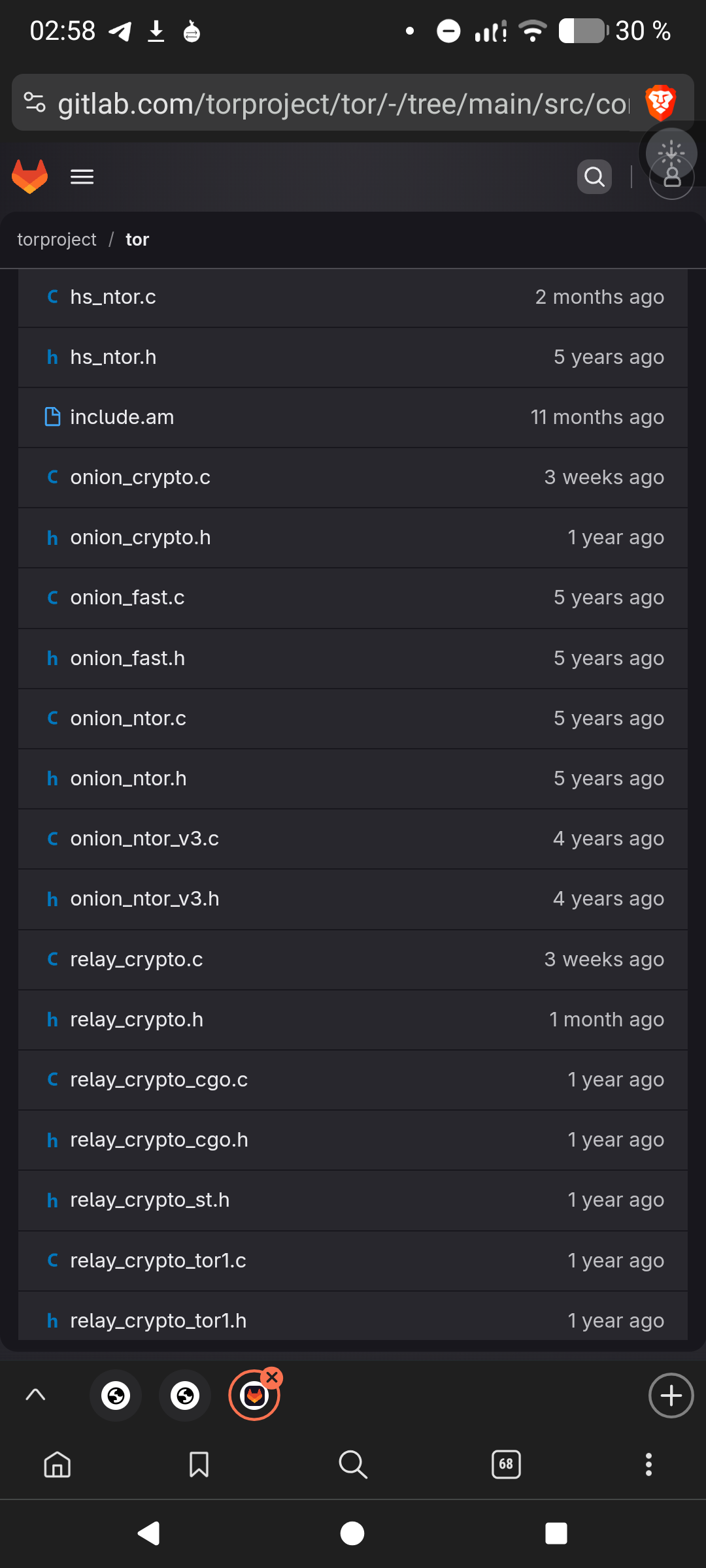Open the torproject breadcrumb link
This screenshot has height=1568, width=706.
click(57, 240)
